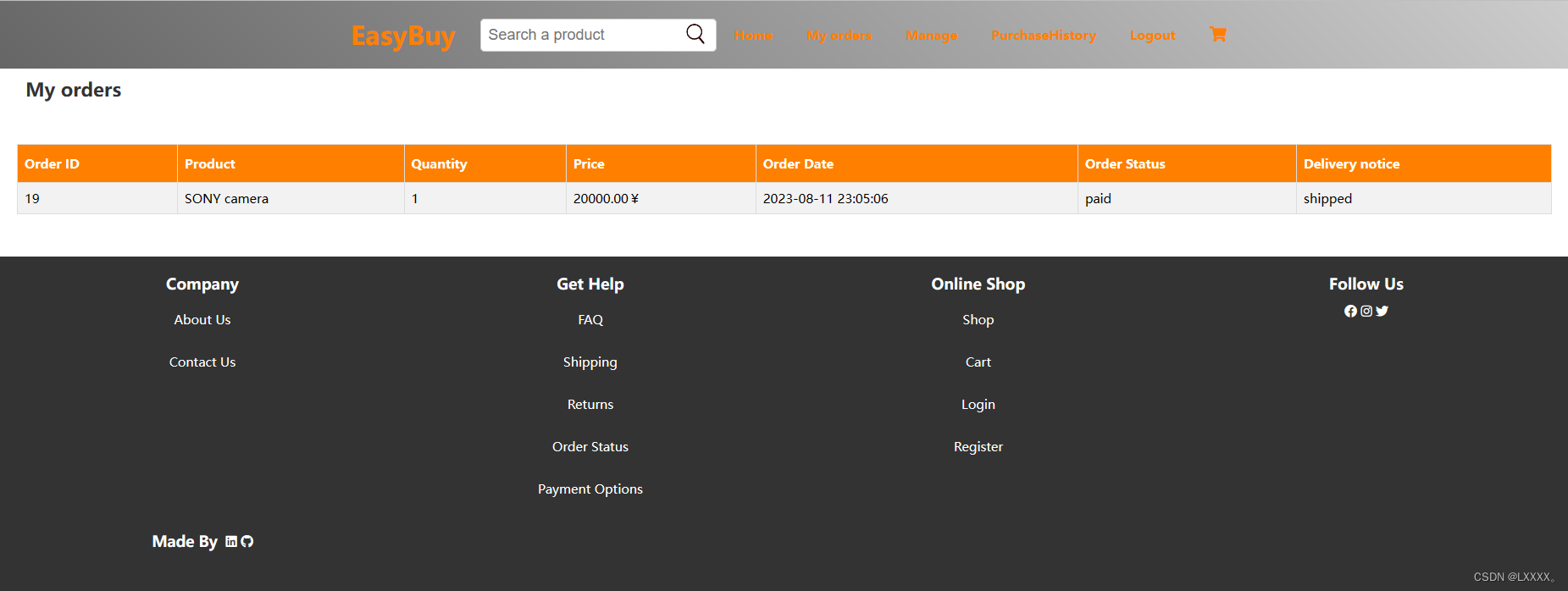Open the Shop footer link
Screen dimensions: 1568x591
click(x=978, y=320)
